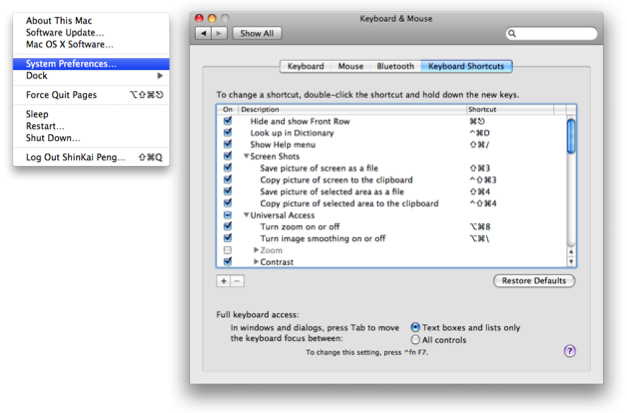Select the All controls radio button
This screenshot has height=413, width=627.
click(415, 339)
